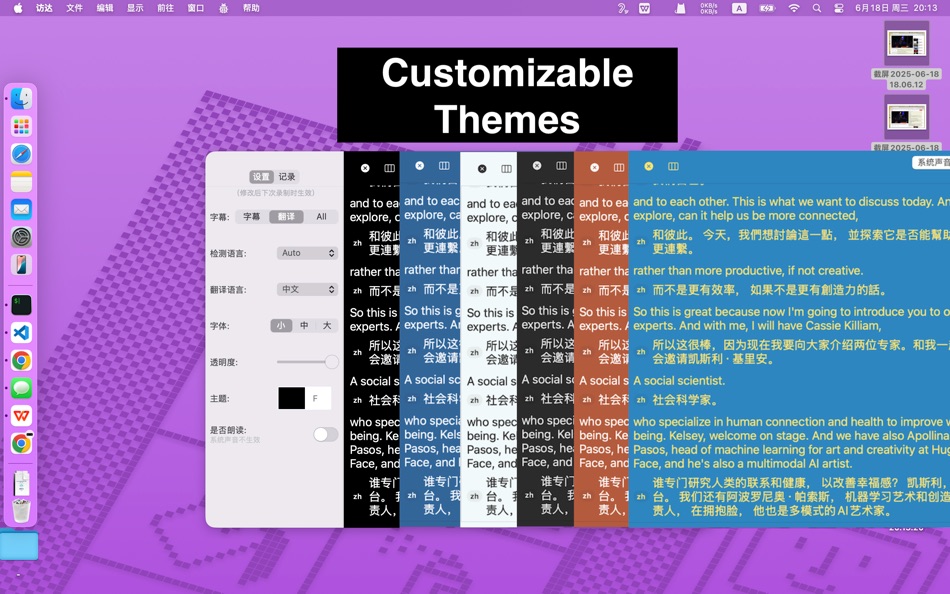Image resolution: width=950 pixels, height=594 pixels.
Task: Open the 翻译语言 中文 dropdown
Action: click(306, 289)
